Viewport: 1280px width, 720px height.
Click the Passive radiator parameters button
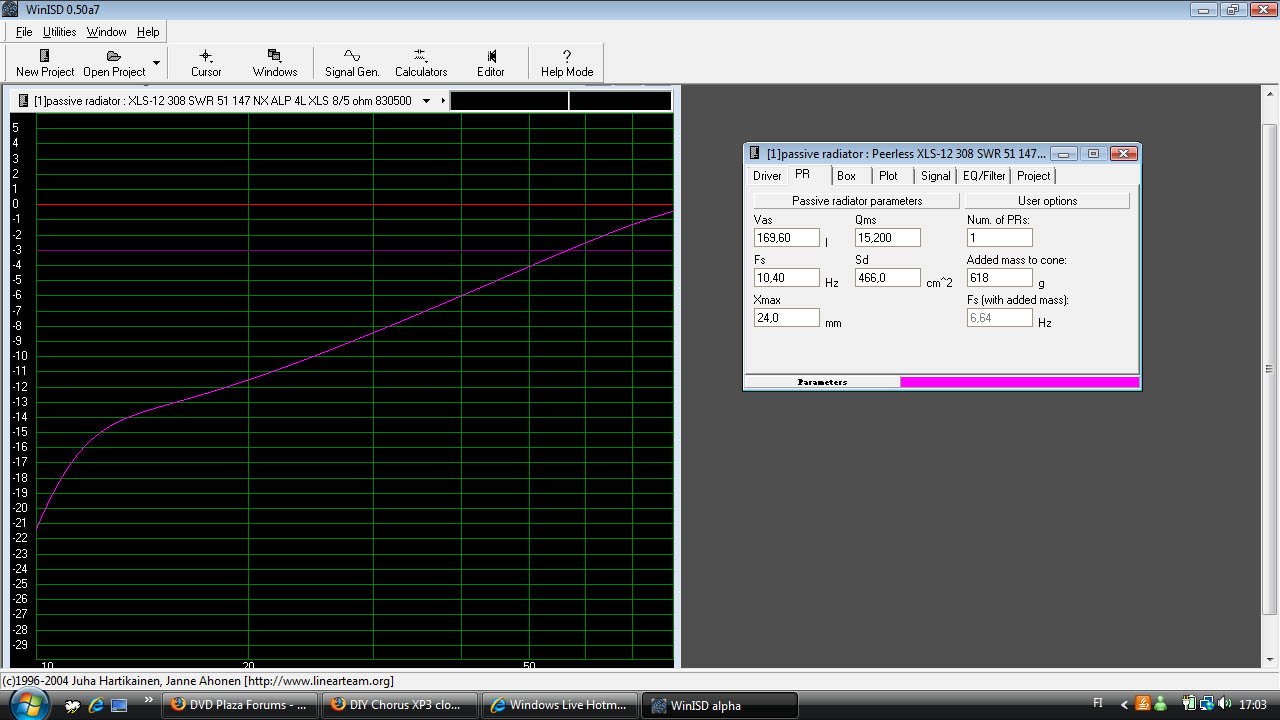pos(857,201)
